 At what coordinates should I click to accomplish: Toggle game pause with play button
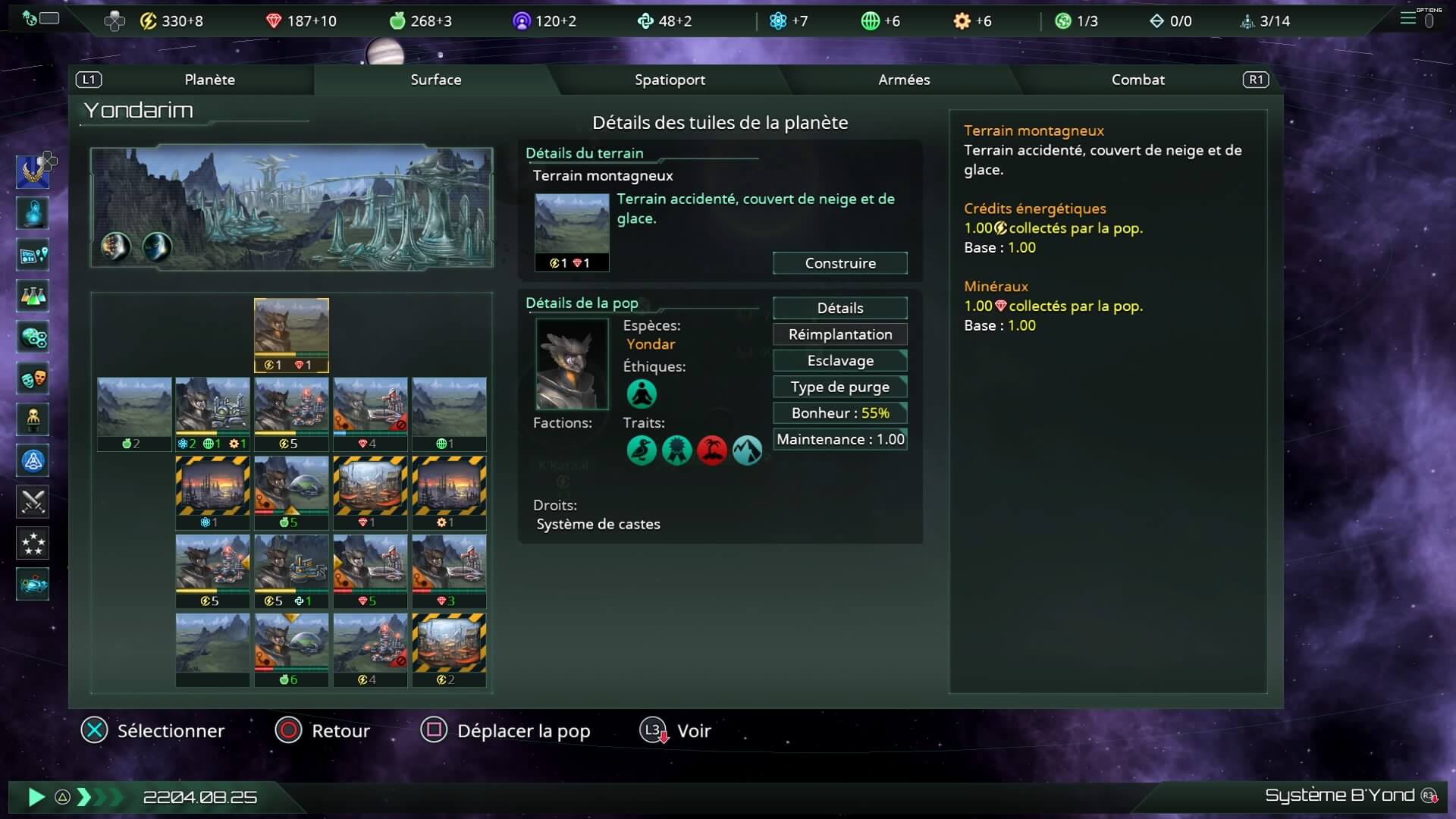coord(36,797)
